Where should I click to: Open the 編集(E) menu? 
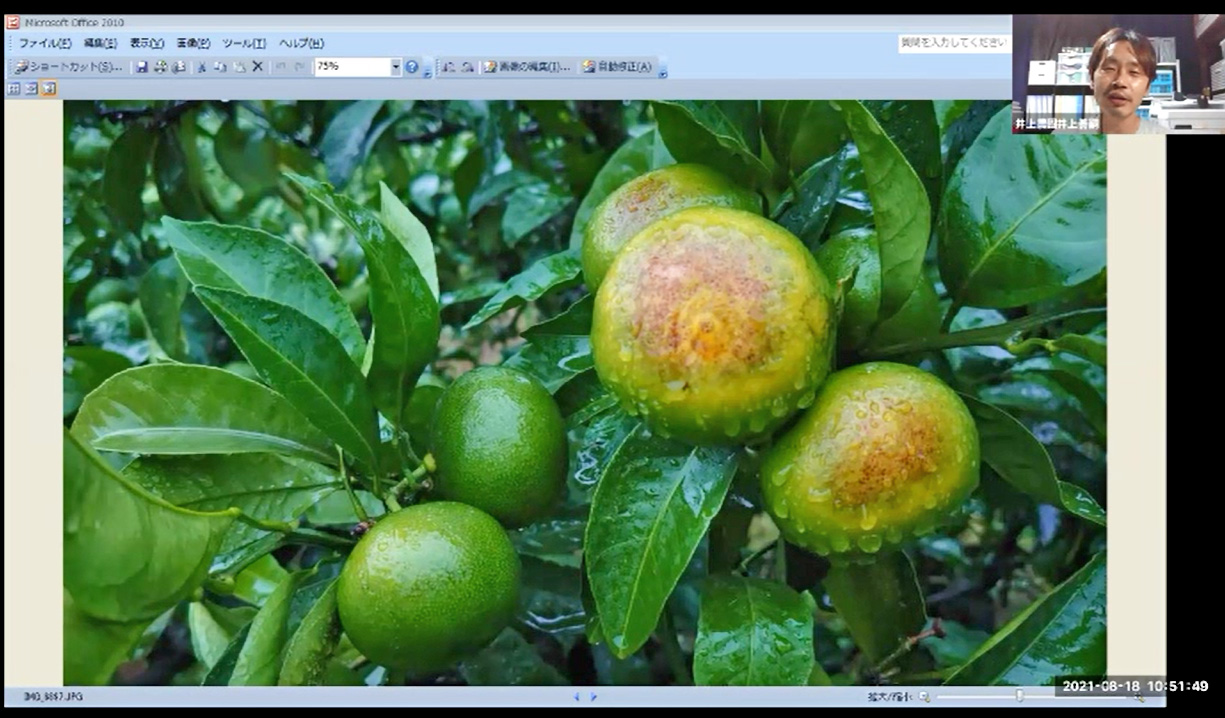coord(100,43)
